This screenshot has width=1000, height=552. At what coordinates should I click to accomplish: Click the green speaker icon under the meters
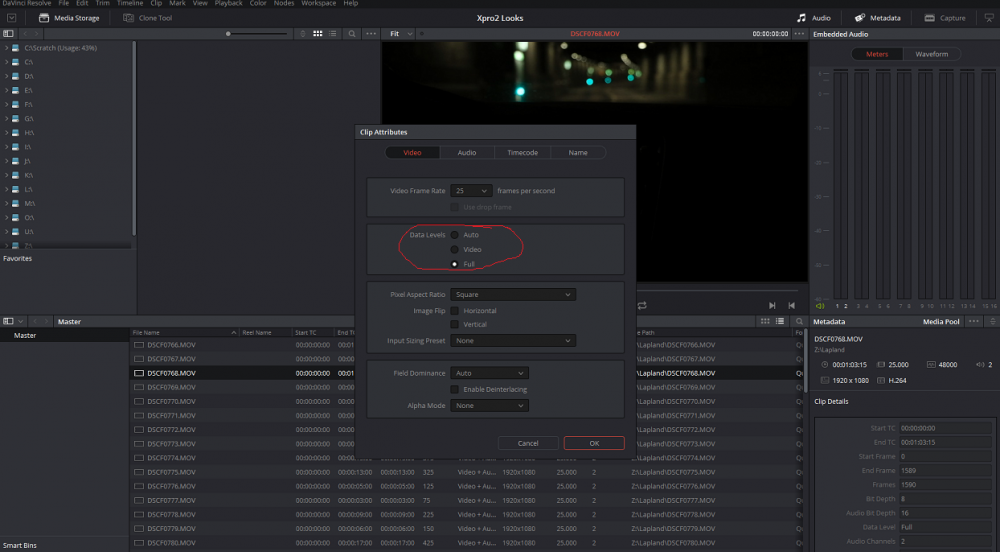click(x=821, y=306)
